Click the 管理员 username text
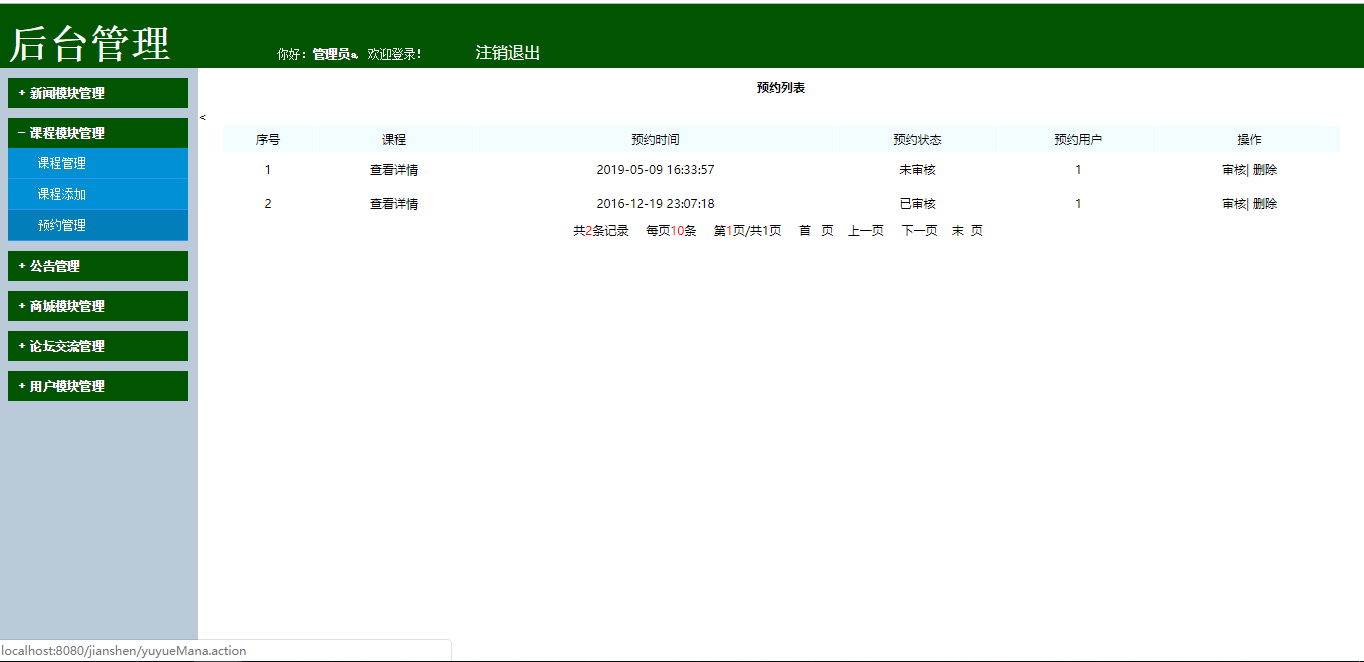Screen dimensions: 1364x662 point(333,54)
